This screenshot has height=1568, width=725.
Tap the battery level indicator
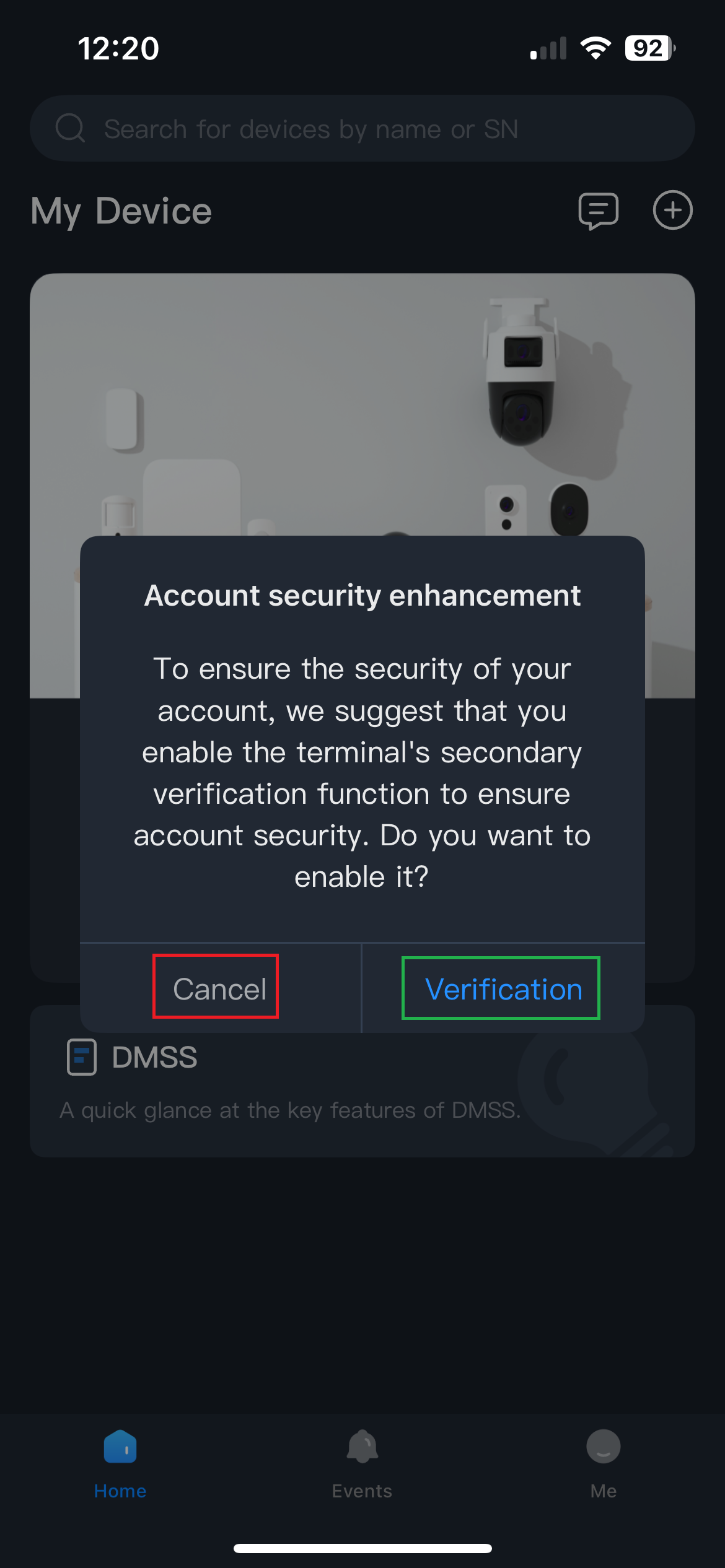(x=649, y=48)
